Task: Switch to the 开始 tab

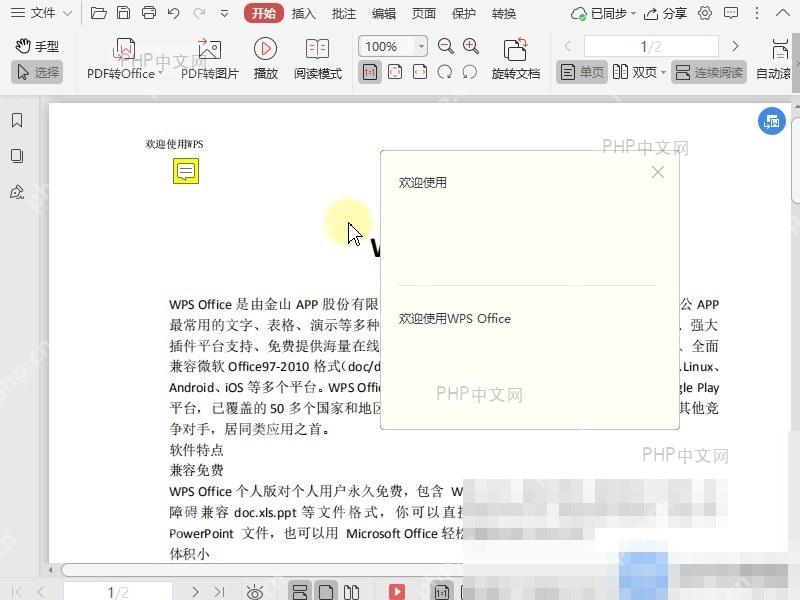Action: (263, 13)
